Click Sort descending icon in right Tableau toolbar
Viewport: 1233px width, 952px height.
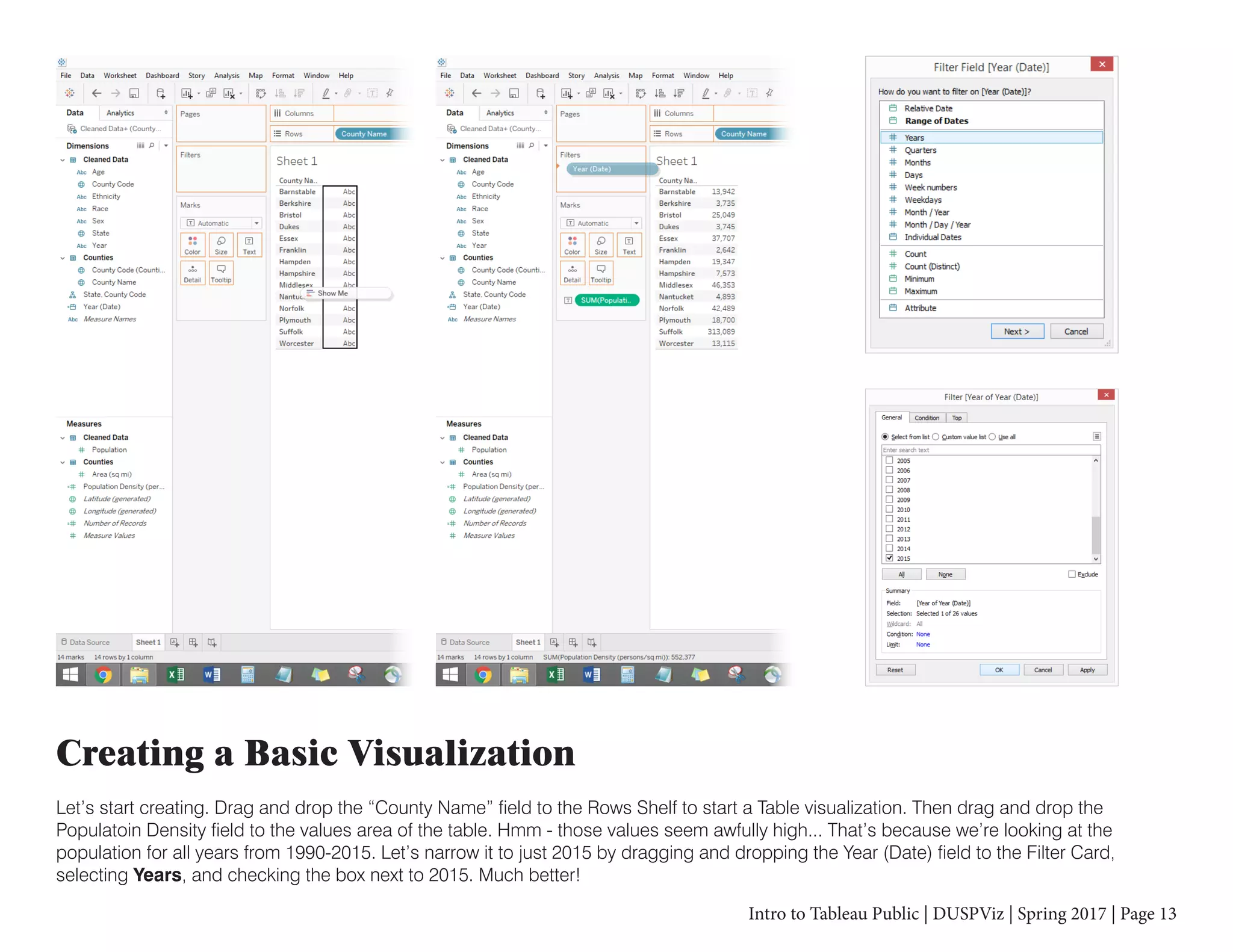click(x=679, y=93)
